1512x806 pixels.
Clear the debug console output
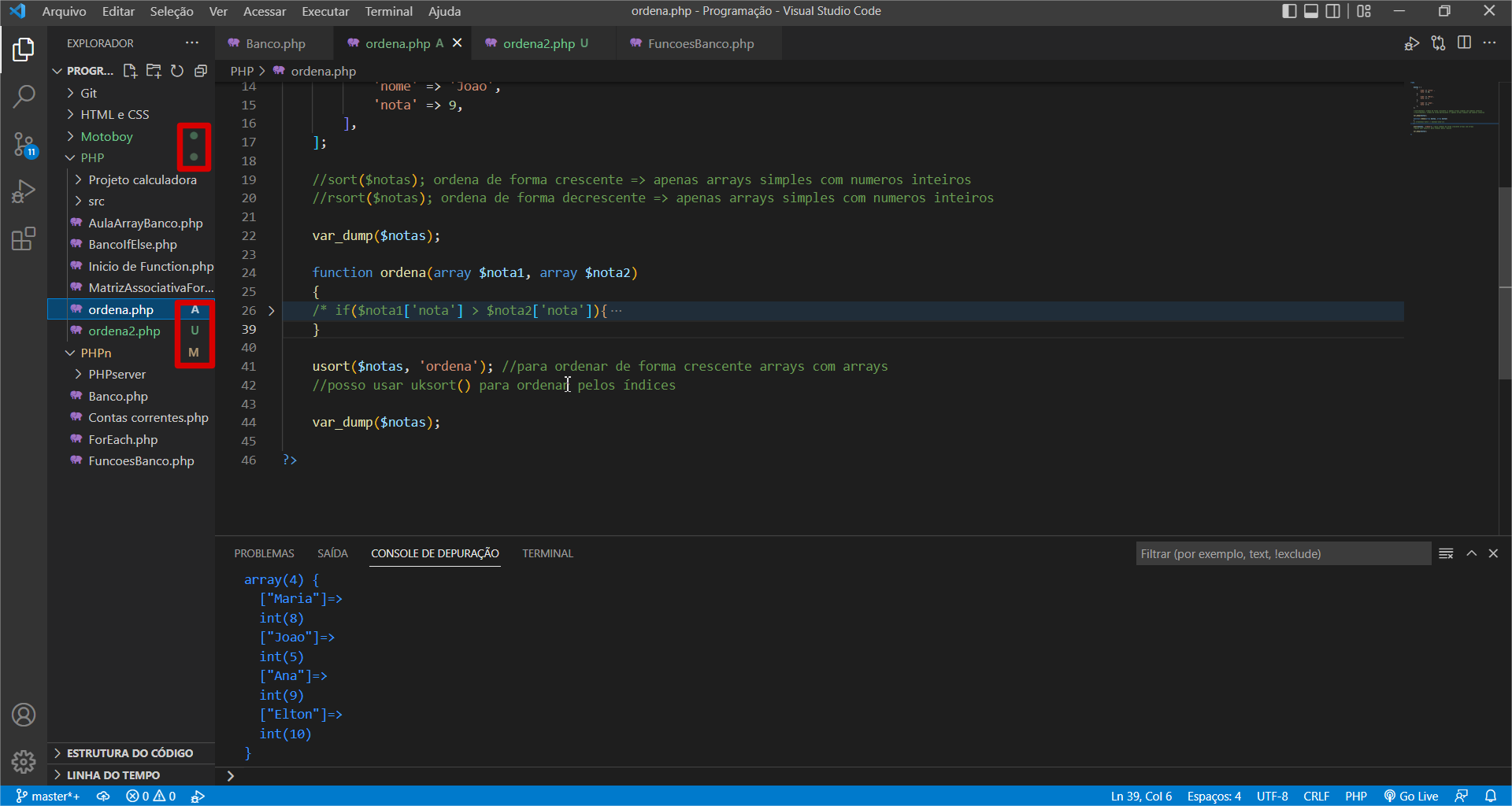[x=1446, y=553]
